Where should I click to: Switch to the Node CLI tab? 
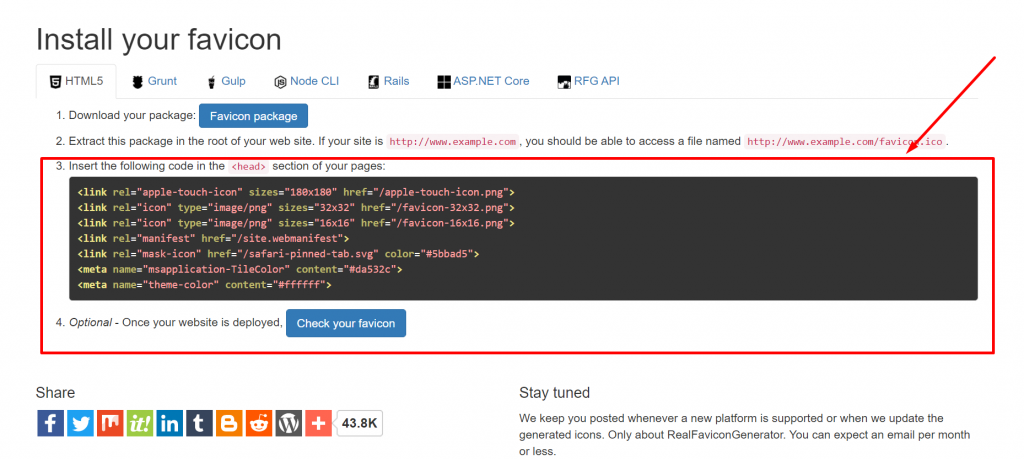[x=306, y=82]
